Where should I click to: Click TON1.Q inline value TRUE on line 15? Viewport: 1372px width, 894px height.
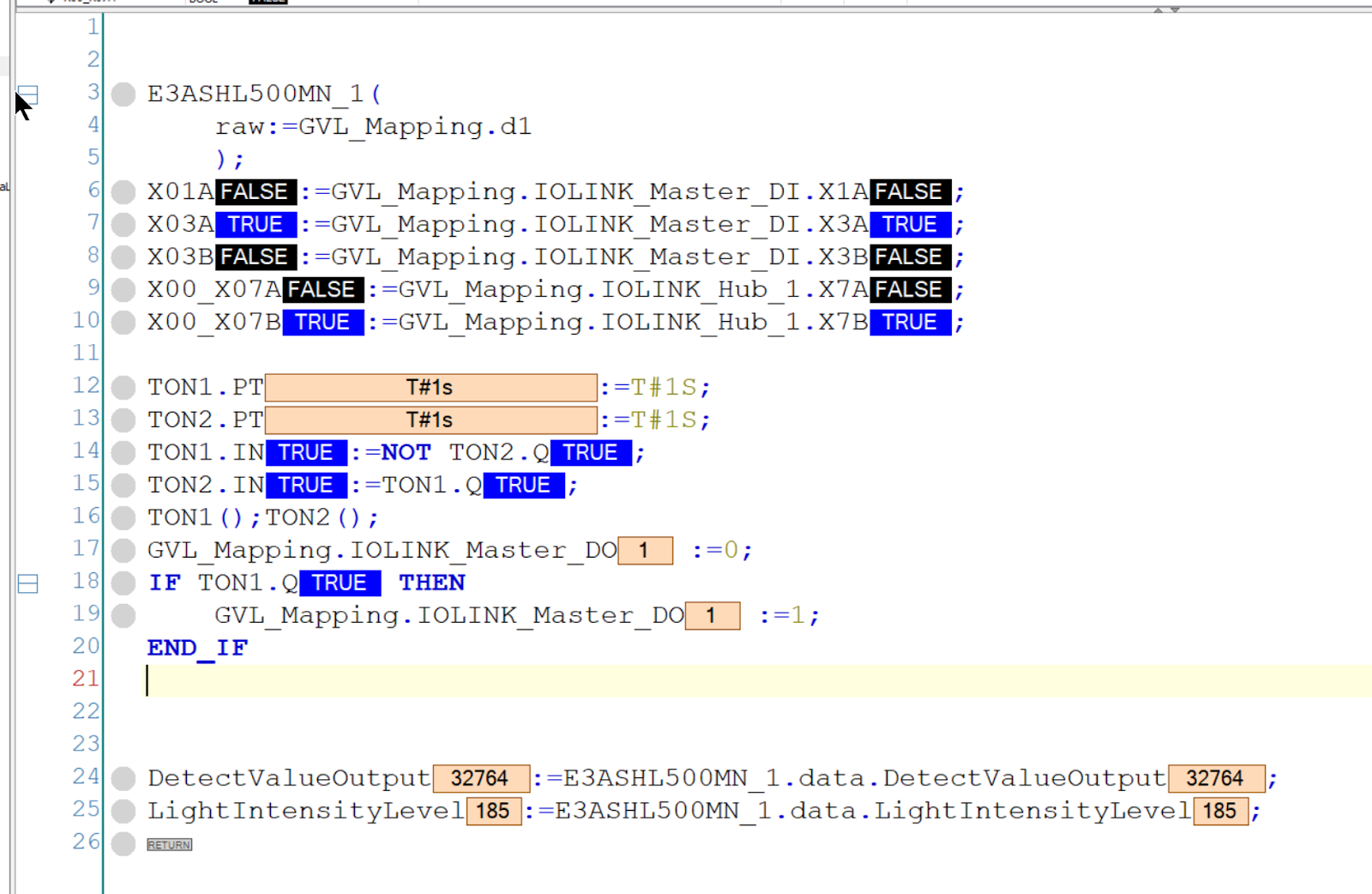click(x=524, y=486)
